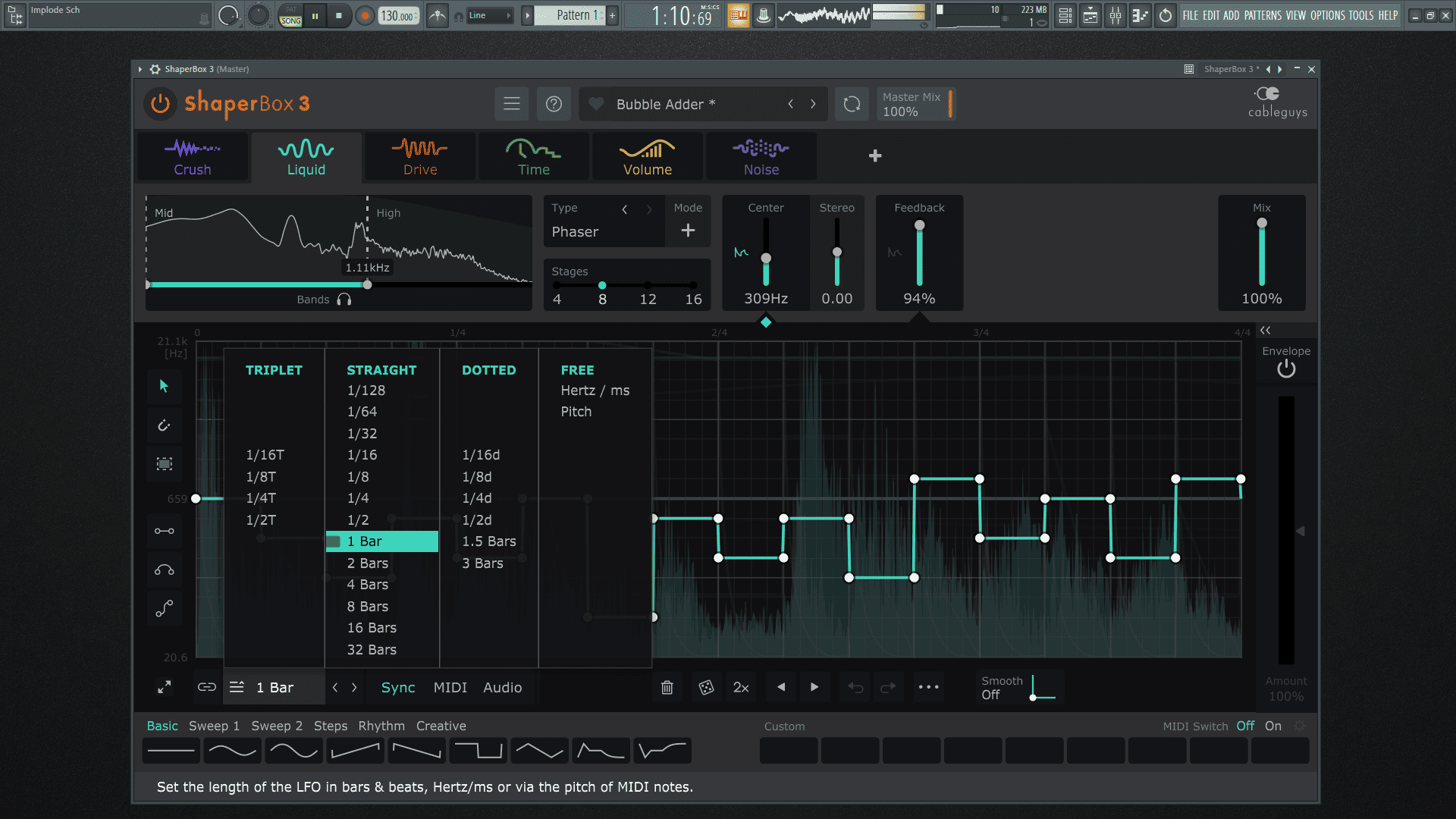
Task: Select the Time shaper tab
Action: pyautogui.click(x=534, y=157)
